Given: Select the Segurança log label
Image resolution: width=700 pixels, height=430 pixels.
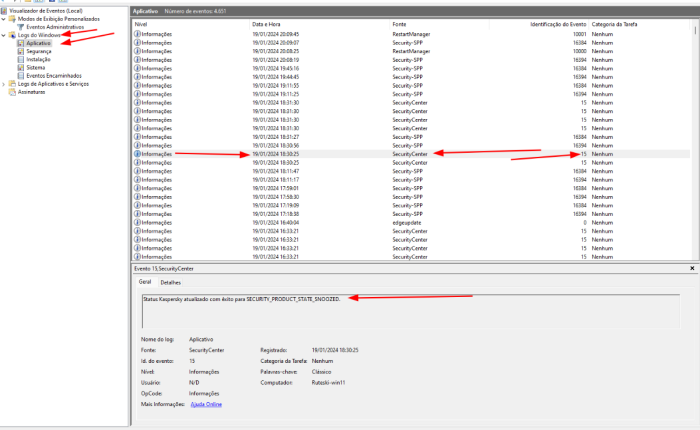Looking at the screenshot, I should click(x=38, y=51).
